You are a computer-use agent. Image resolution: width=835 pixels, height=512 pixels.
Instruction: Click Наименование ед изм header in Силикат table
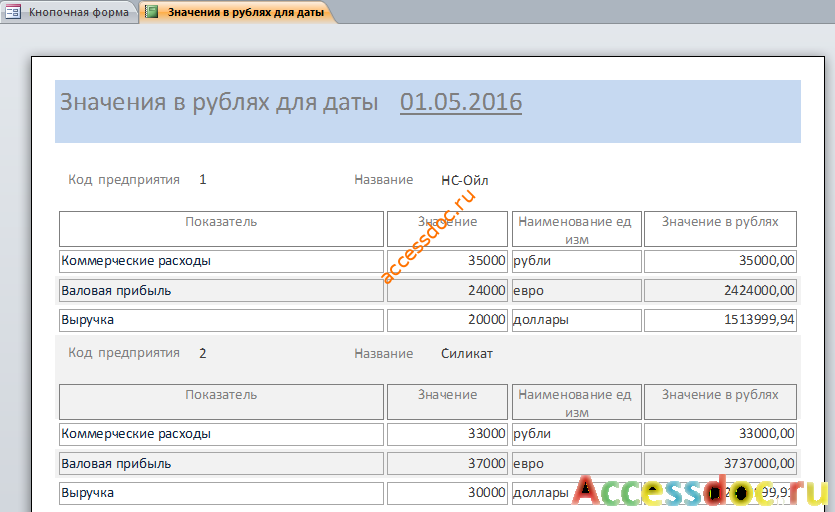[577, 402]
